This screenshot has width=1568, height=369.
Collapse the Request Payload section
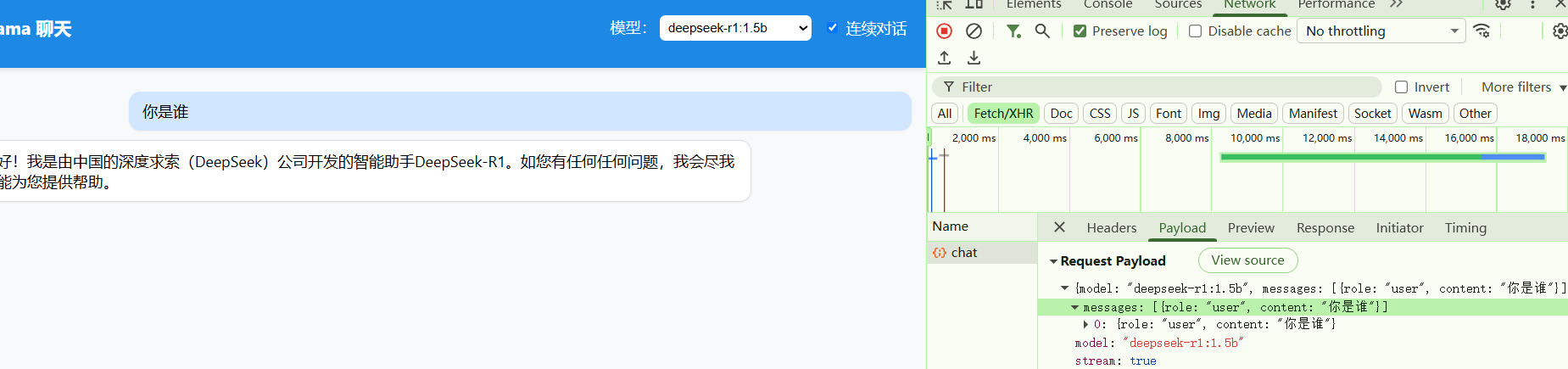click(x=1053, y=261)
